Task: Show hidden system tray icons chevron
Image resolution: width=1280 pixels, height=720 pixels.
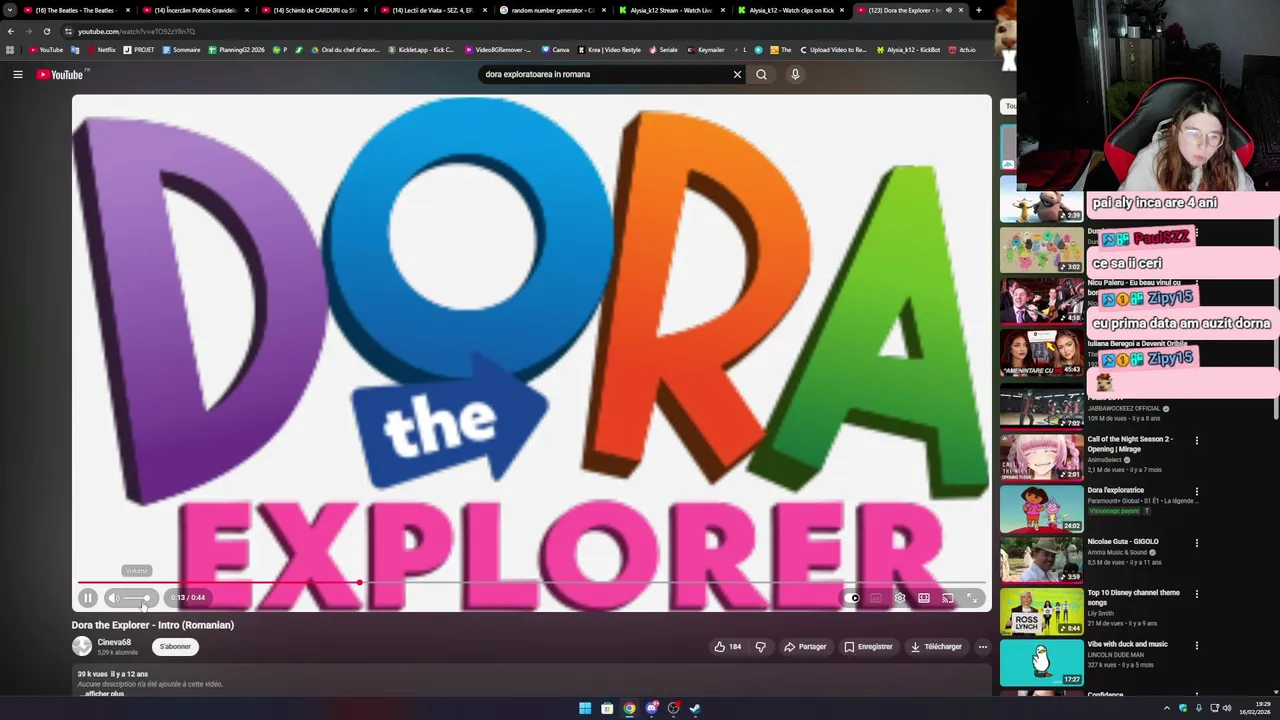Action: click(x=1166, y=709)
